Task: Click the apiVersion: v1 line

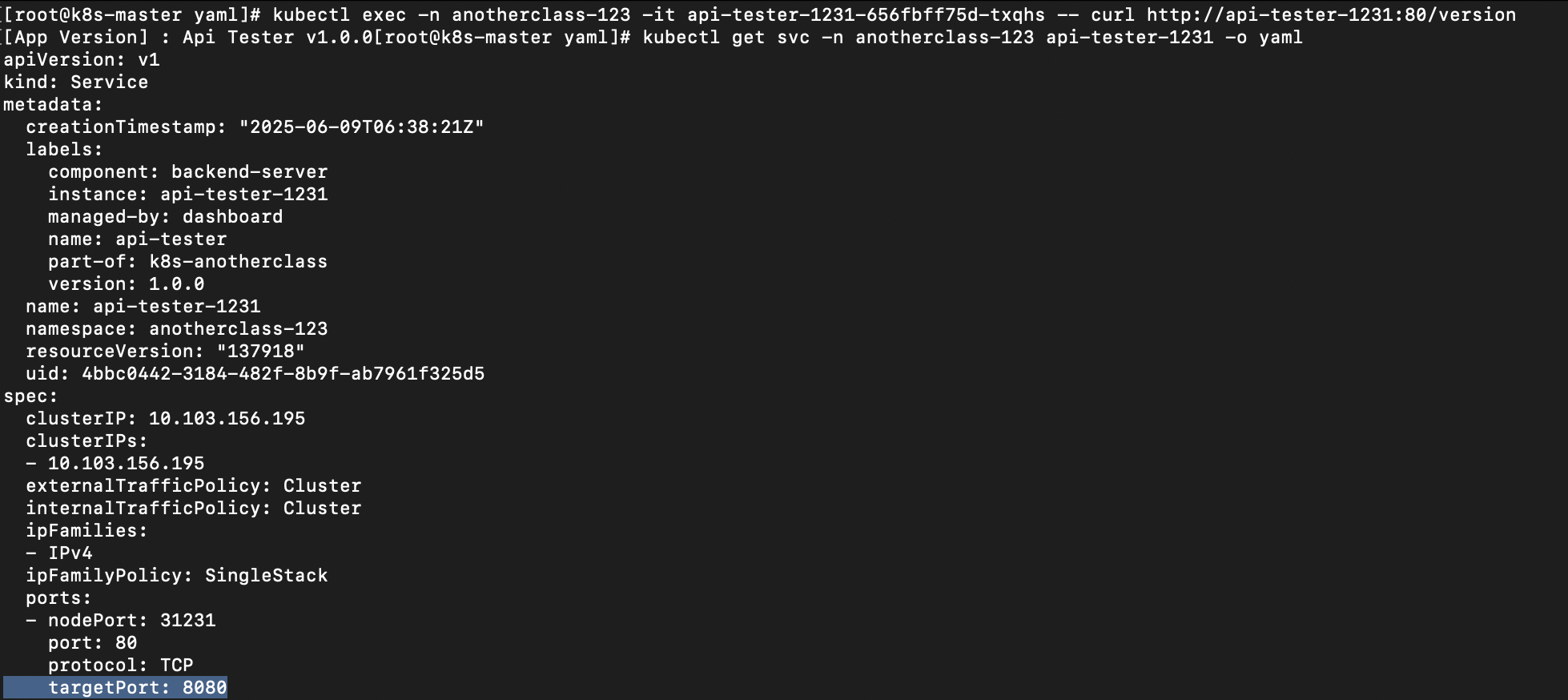Action: pos(82,59)
